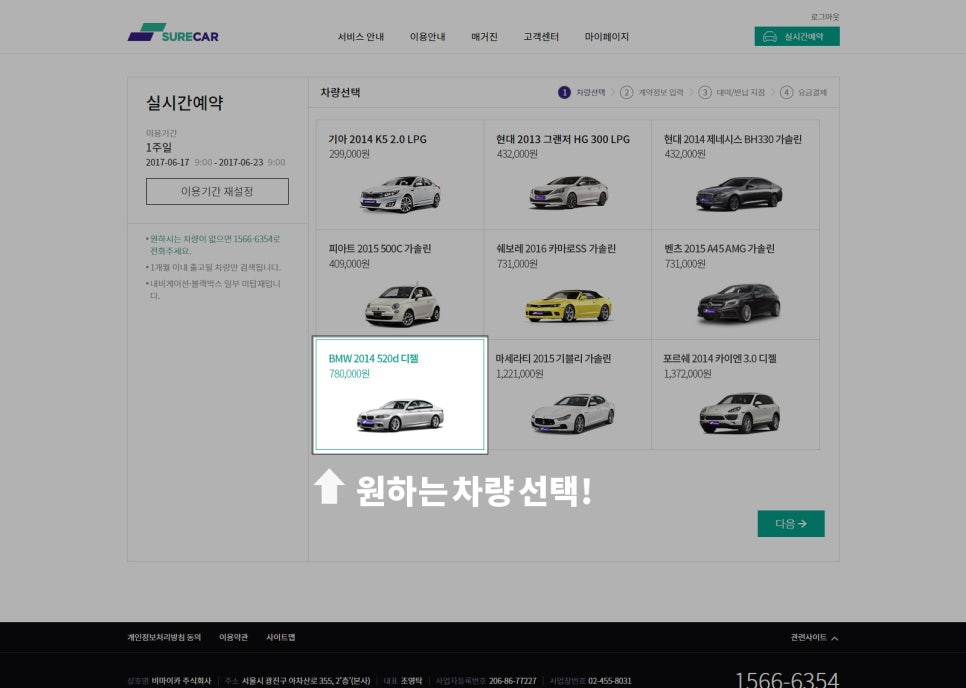The image size is (966, 688).
Task: Open the 매거진 menu
Action: [484, 37]
